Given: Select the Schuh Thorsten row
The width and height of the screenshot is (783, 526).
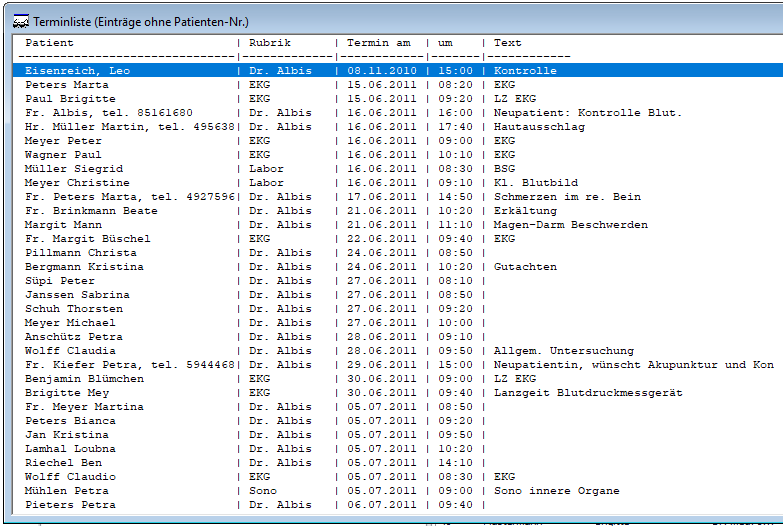Looking at the screenshot, I should pyautogui.click(x=397, y=308).
